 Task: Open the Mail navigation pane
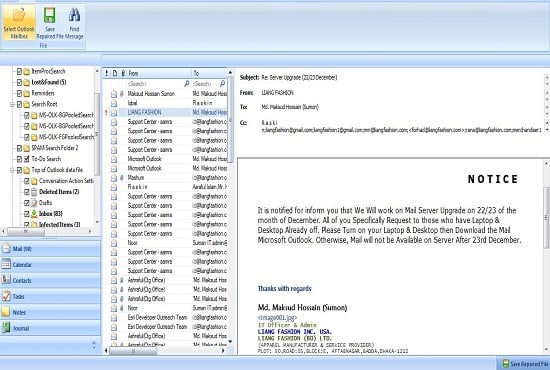(50, 249)
